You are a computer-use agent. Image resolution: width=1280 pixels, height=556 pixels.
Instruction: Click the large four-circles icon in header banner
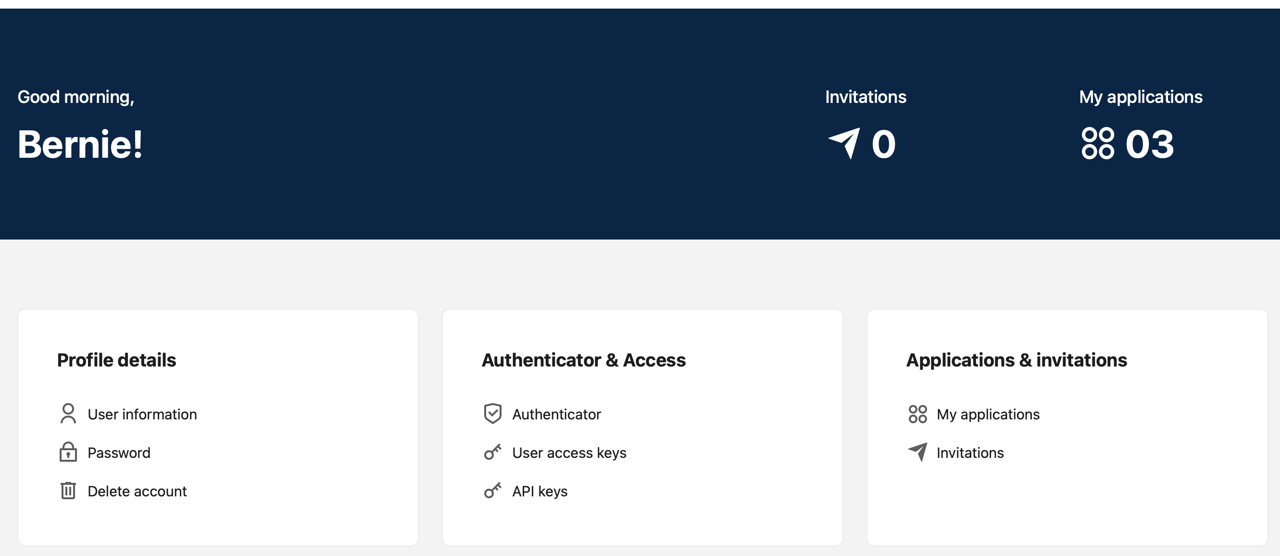1097,143
